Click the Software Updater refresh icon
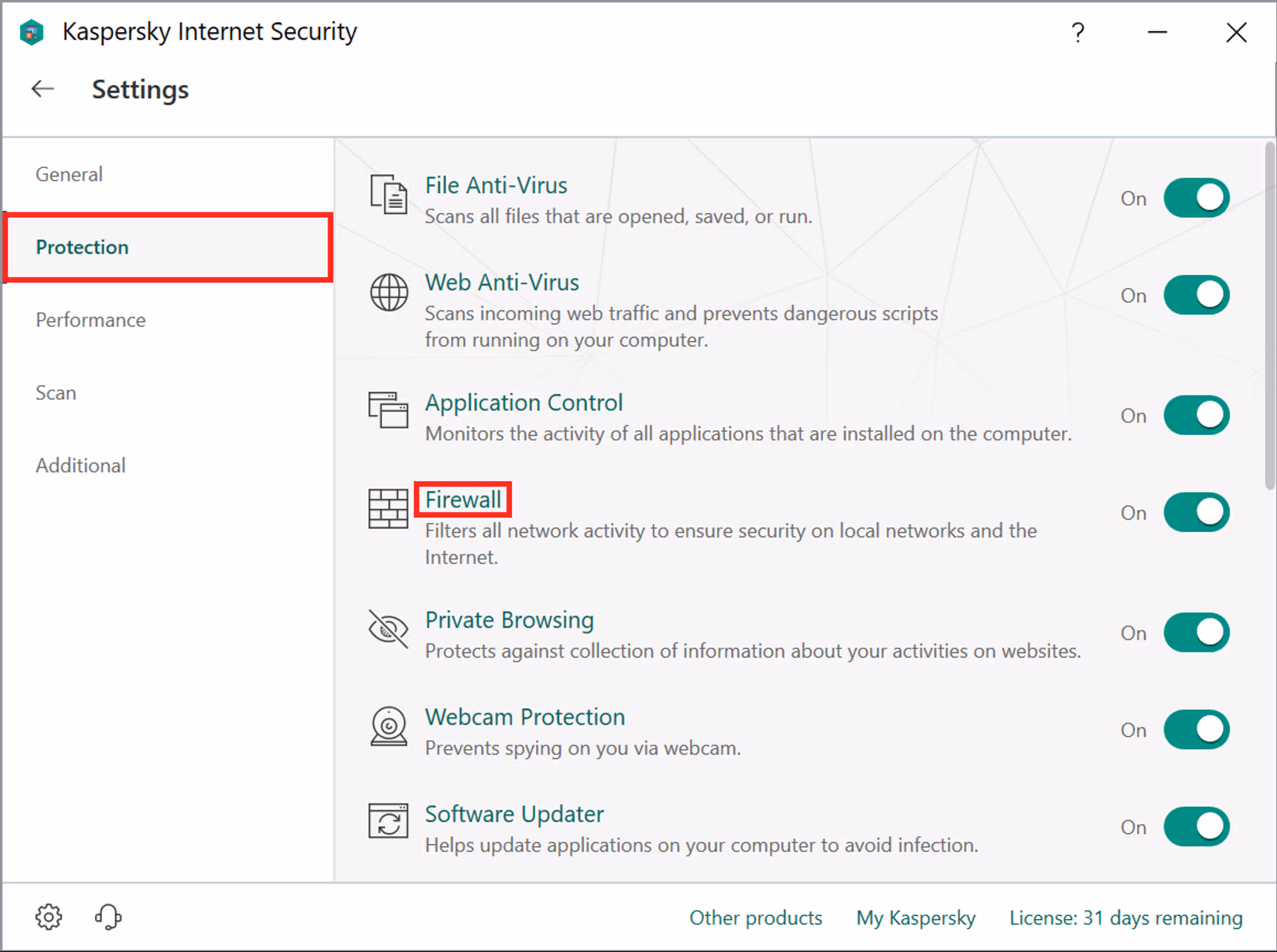Screen dimensions: 1277x952 388,821
